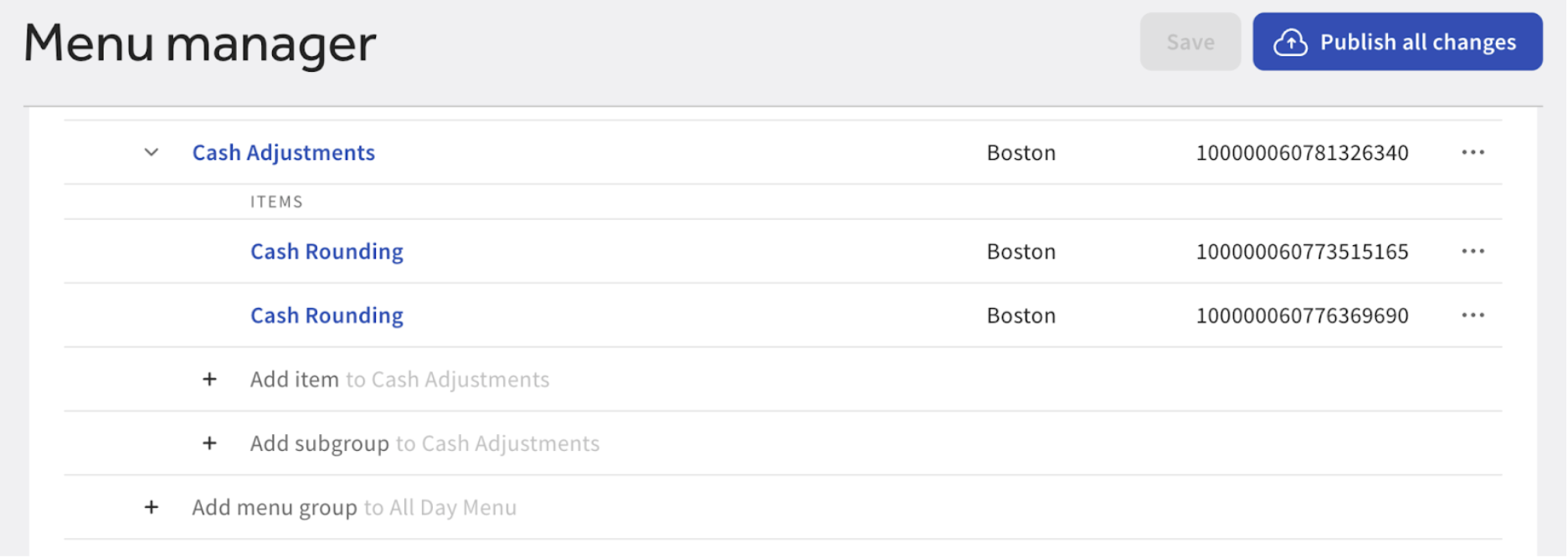The image size is (1568, 558).
Task: Open Cash Rounding item with ID ending 515165
Action: [326, 251]
